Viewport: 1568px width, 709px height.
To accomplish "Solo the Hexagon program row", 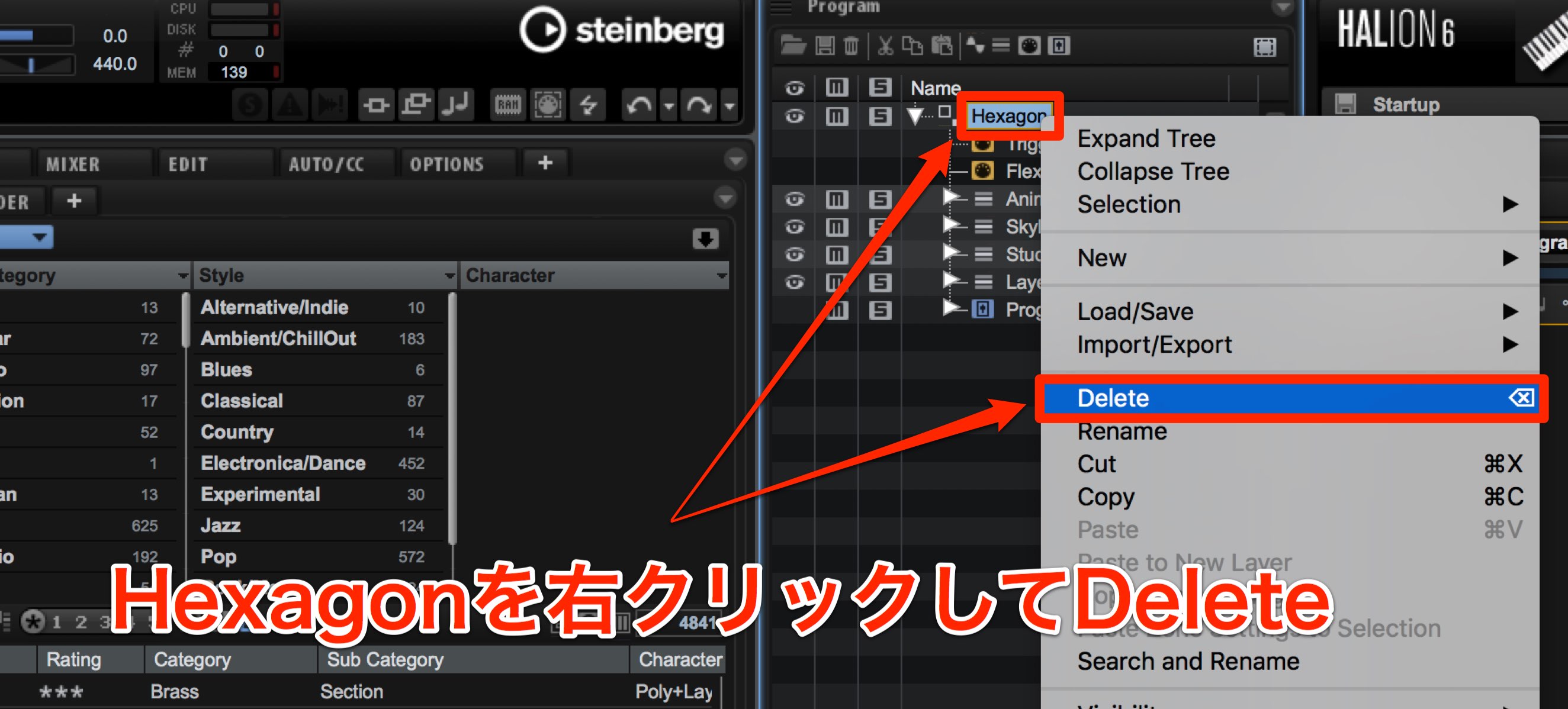I will pyautogui.click(x=879, y=115).
